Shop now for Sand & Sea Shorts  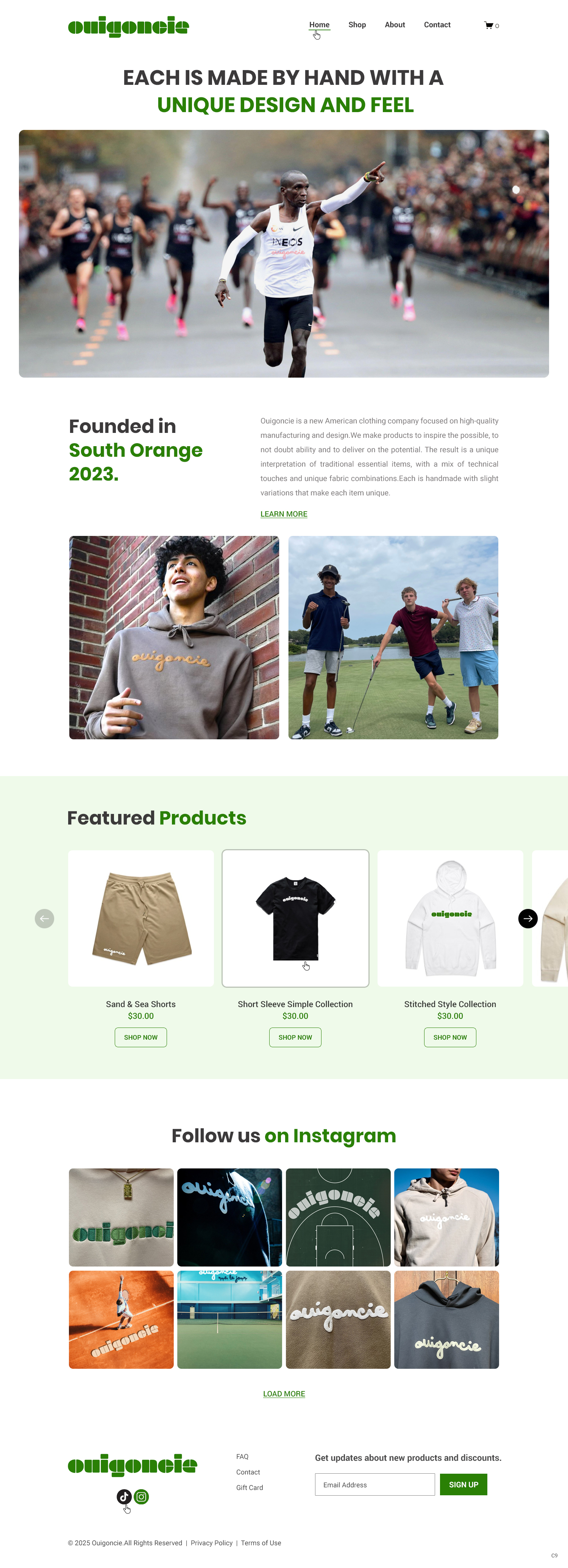pos(140,1037)
